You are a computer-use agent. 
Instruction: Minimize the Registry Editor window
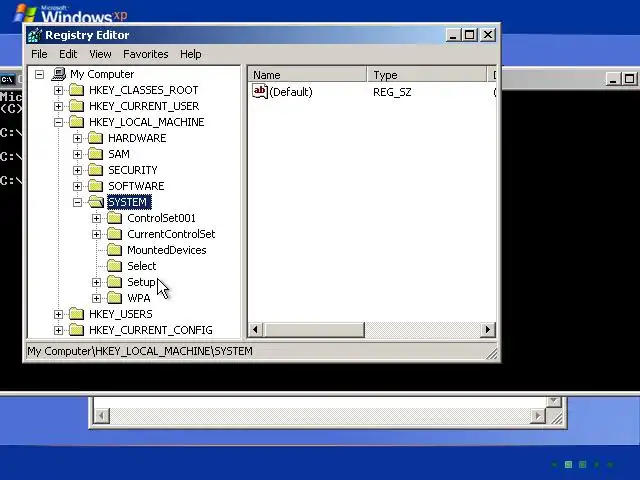pyautogui.click(x=453, y=35)
